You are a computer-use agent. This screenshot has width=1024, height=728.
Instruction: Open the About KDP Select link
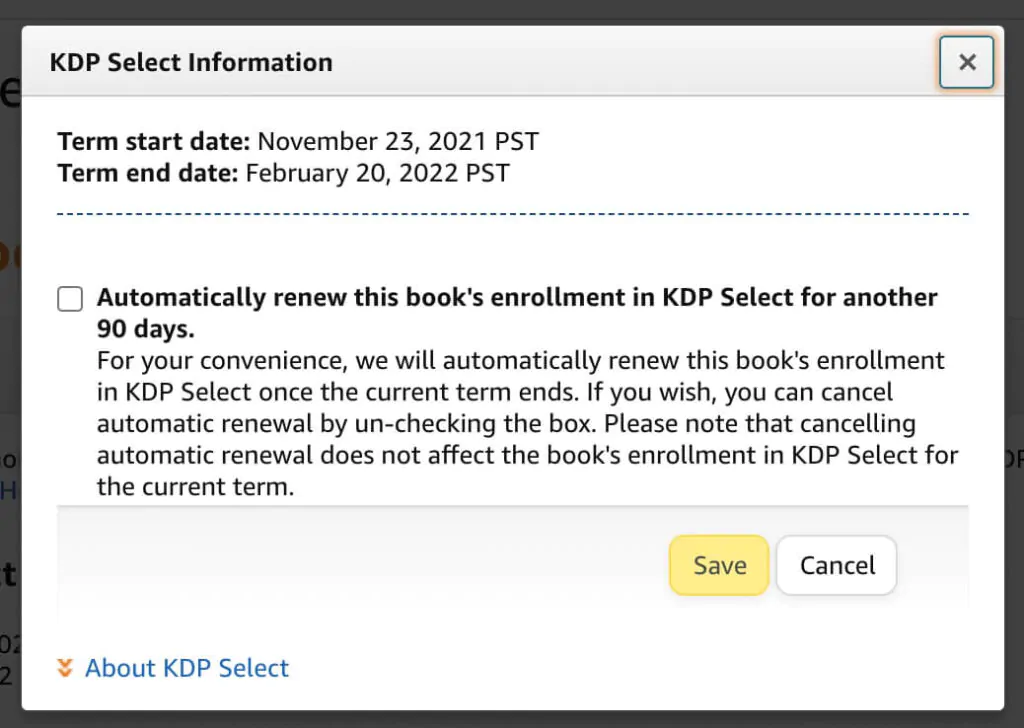187,668
